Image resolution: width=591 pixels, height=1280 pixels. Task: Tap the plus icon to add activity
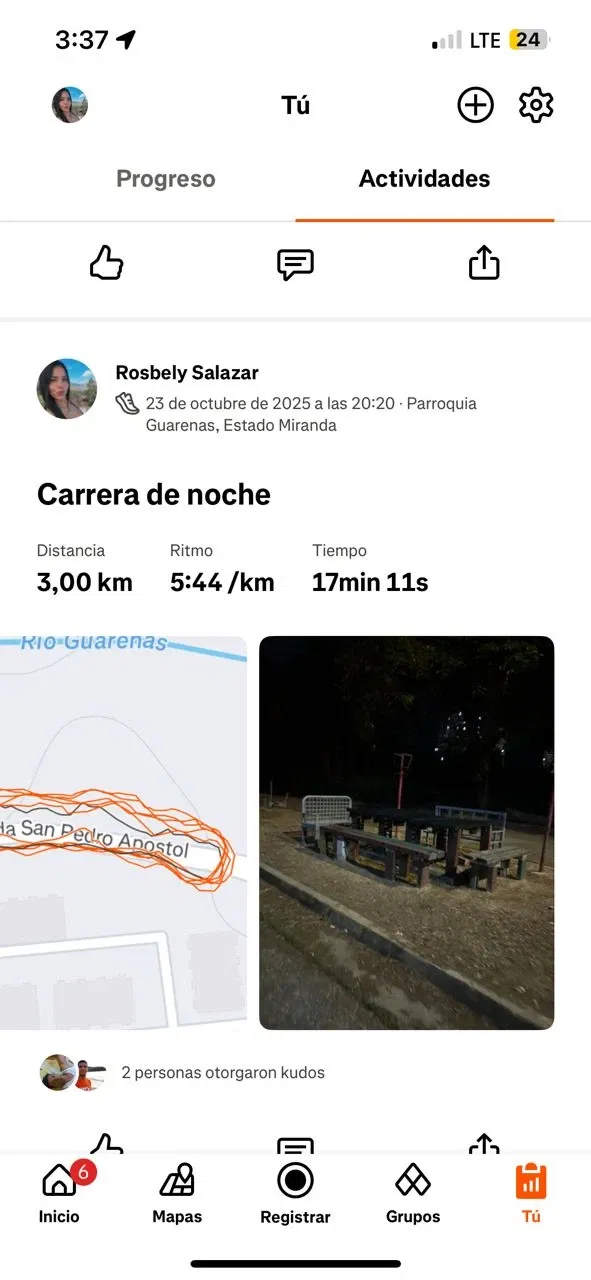475,105
